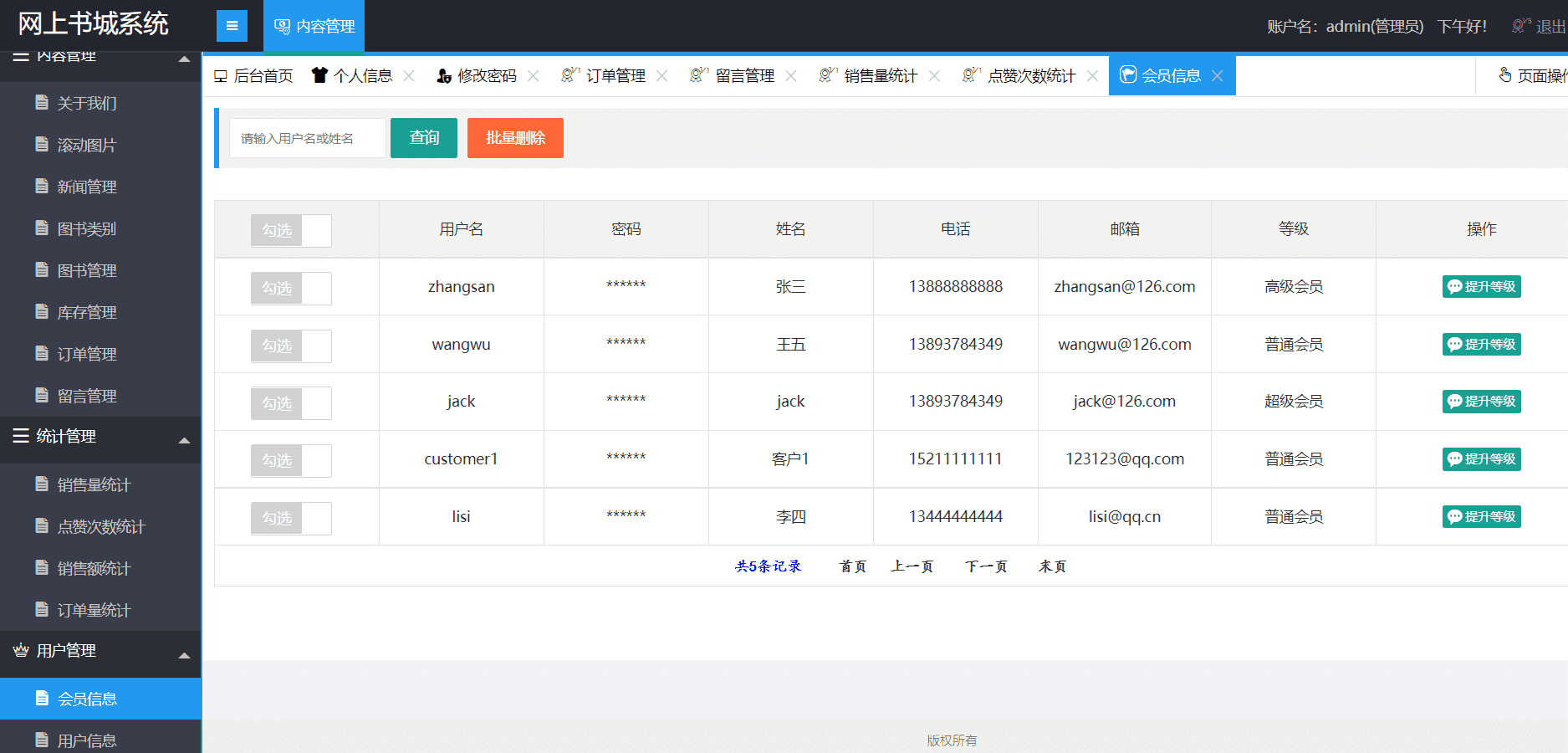Open the 内容管理 top navigation tab
The width and height of the screenshot is (1568, 753).
click(x=314, y=26)
